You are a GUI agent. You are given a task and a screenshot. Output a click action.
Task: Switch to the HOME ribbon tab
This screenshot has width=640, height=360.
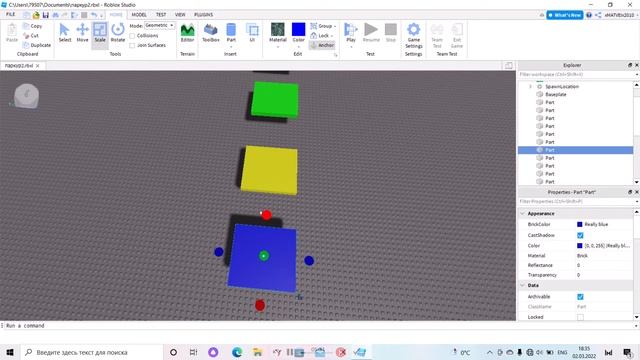point(116,15)
